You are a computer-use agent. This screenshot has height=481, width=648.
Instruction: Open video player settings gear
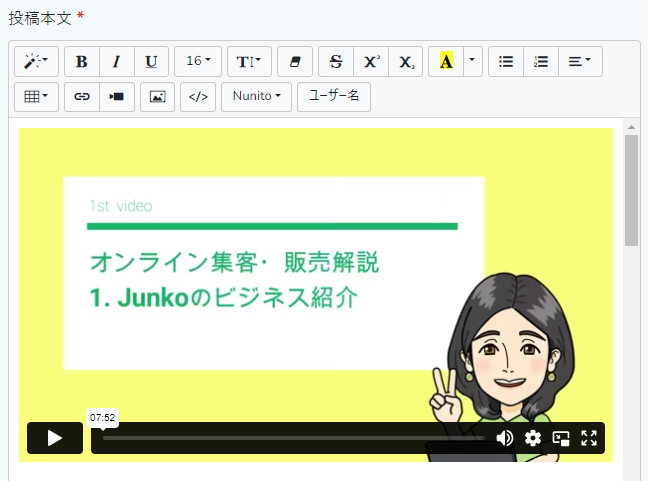click(533, 438)
